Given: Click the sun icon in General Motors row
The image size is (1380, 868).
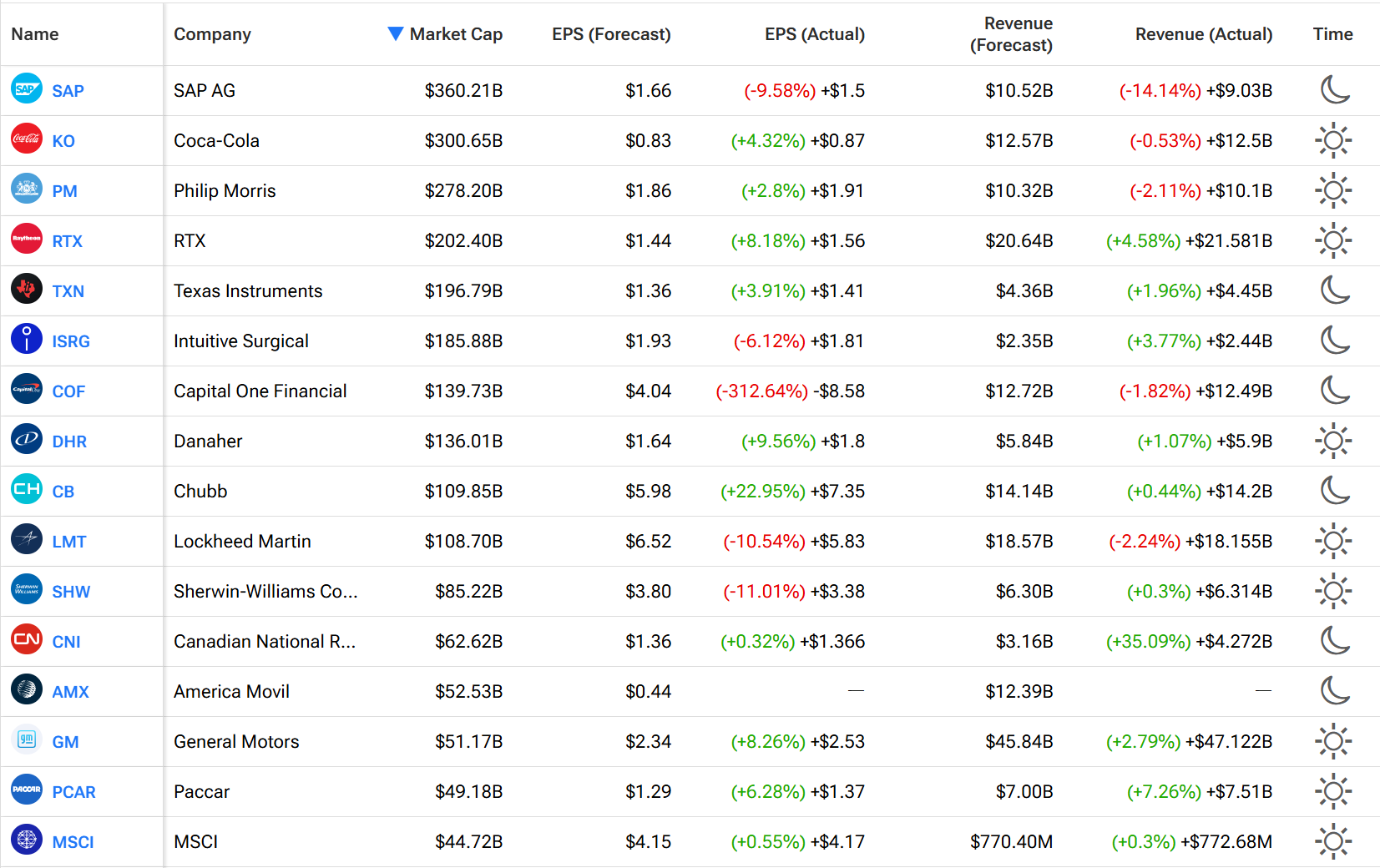Looking at the screenshot, I should [x=1333, y=741].
